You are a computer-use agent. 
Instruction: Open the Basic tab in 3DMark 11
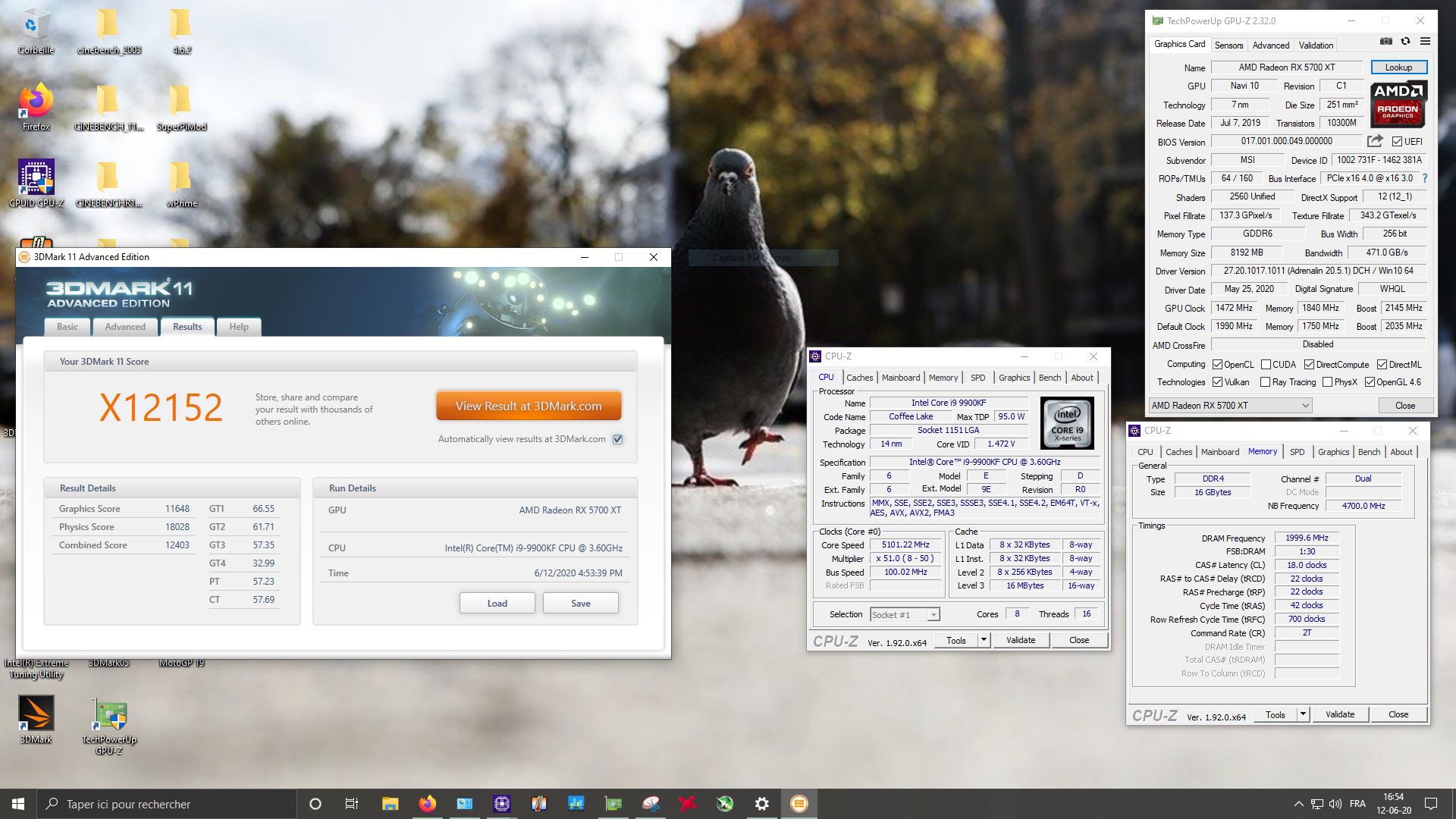tap(67, 327)
